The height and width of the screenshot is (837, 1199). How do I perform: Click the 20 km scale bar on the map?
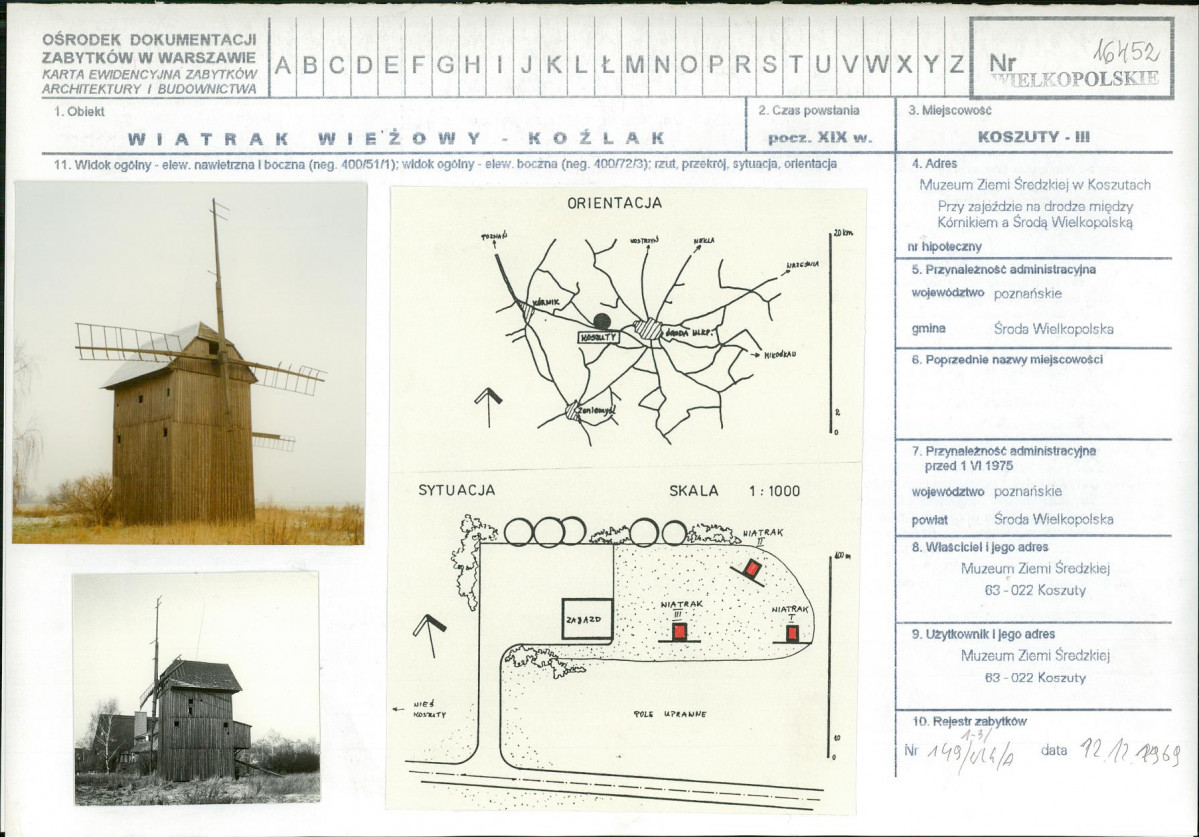coord(832,332)
